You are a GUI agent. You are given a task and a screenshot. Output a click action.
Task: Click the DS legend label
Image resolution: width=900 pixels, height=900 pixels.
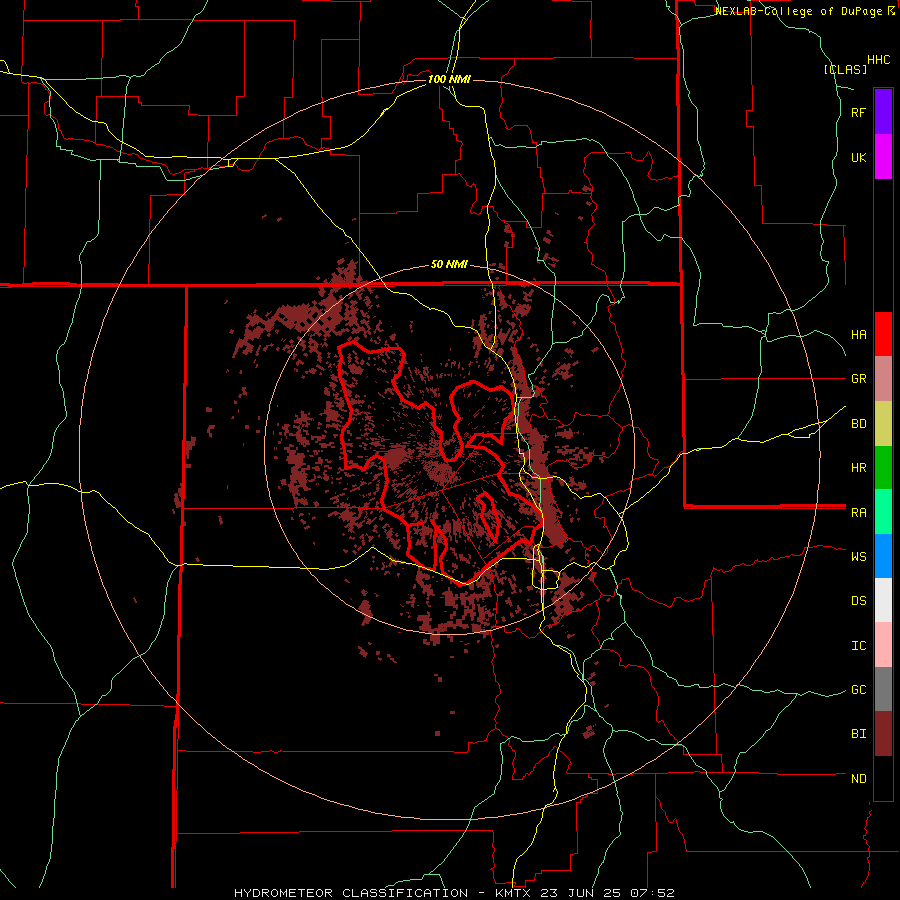tap(858, 601)
